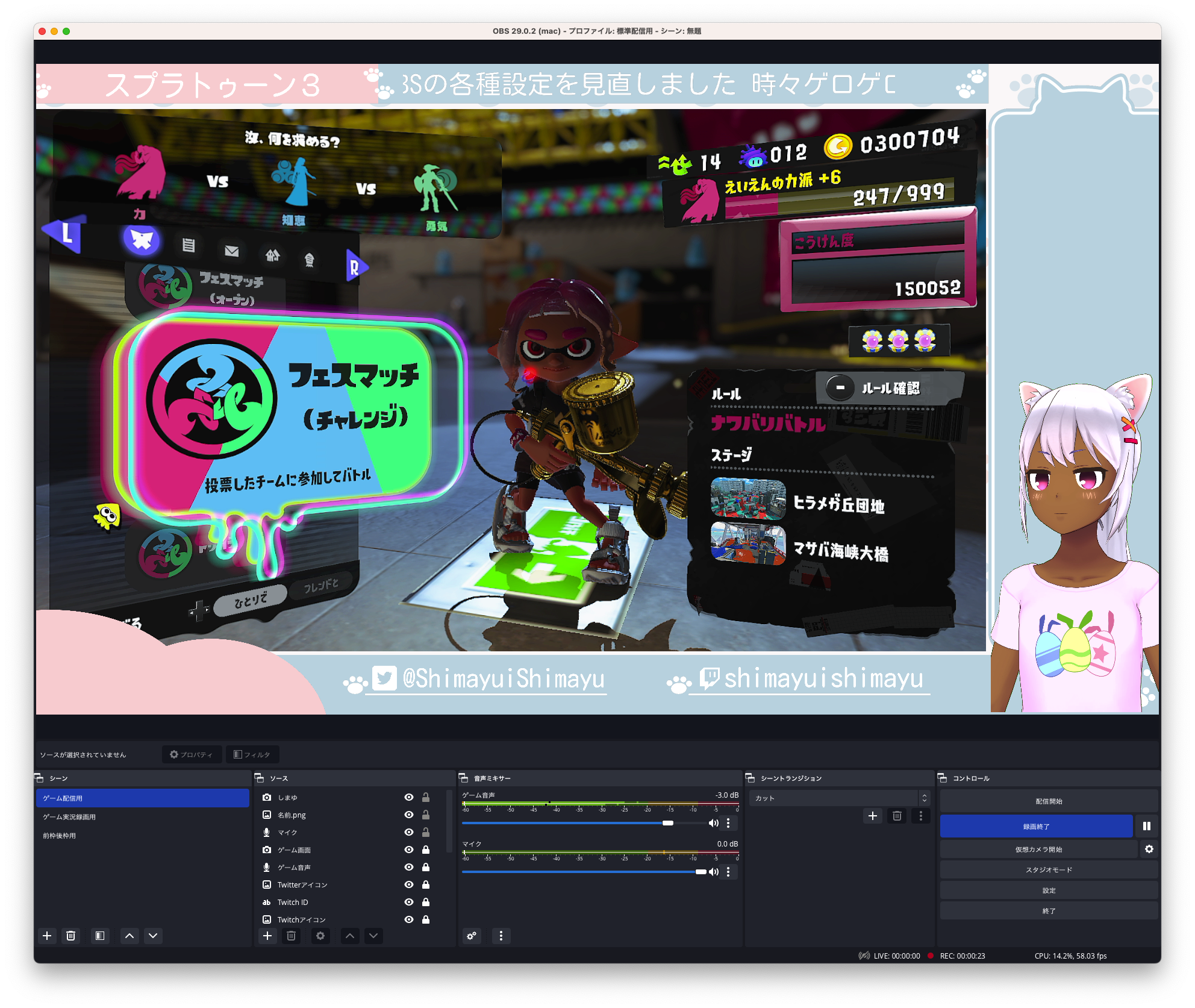The image size is (1195, 1008).
Task: Move source down in Sources panel
Action: [373, 936]
